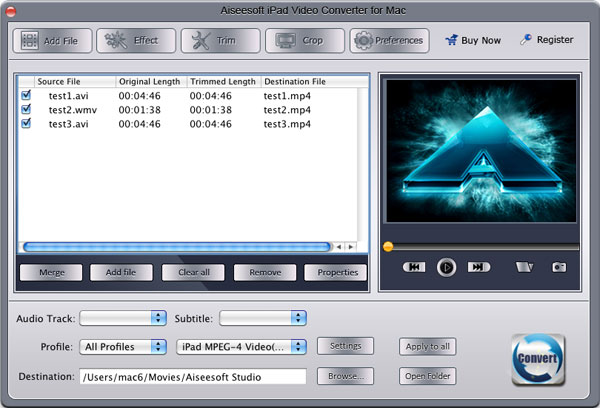This screenshot has width=600, height=408.
Task: Click the Destination path input field
Action: [x=193, y=377]
